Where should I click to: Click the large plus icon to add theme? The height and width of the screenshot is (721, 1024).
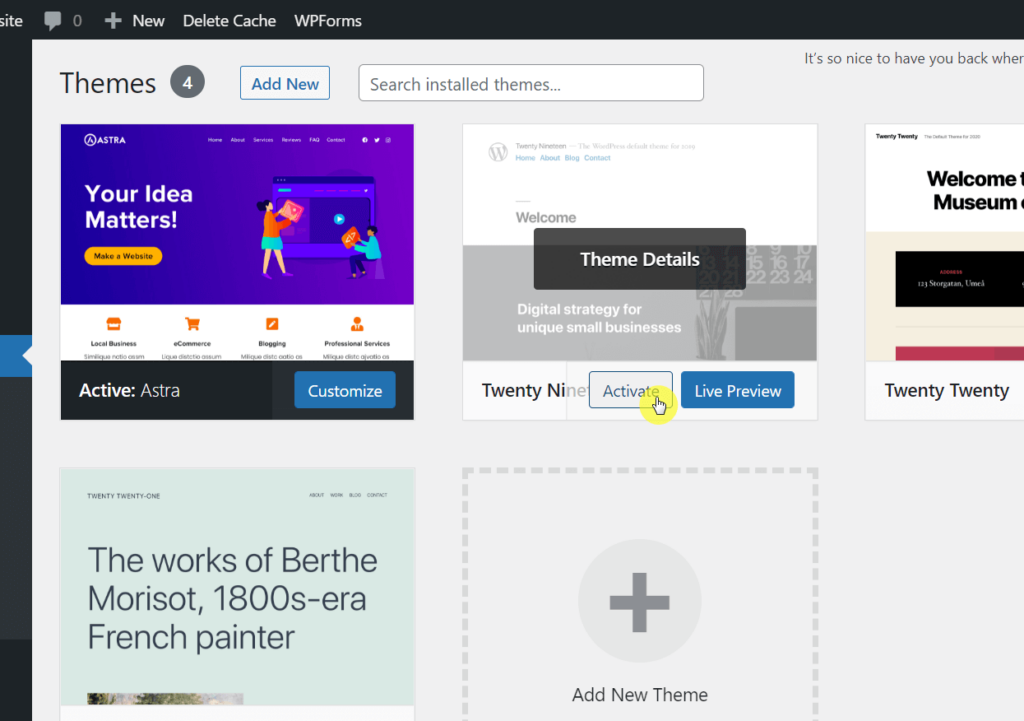tap(640, 601)
